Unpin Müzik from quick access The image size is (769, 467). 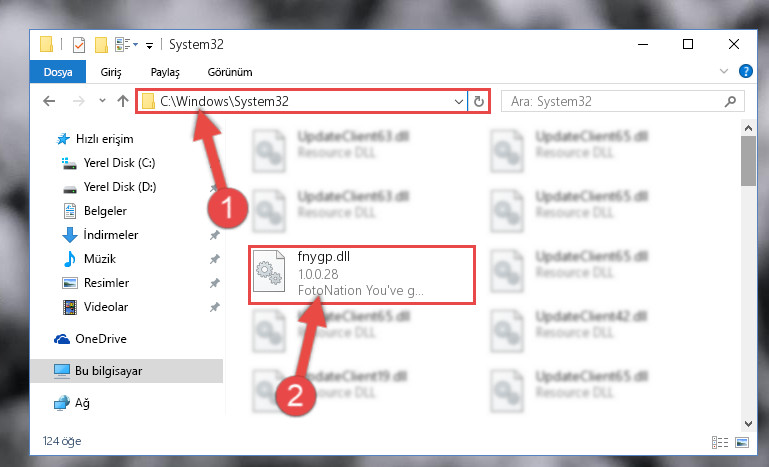click(214, 259)
